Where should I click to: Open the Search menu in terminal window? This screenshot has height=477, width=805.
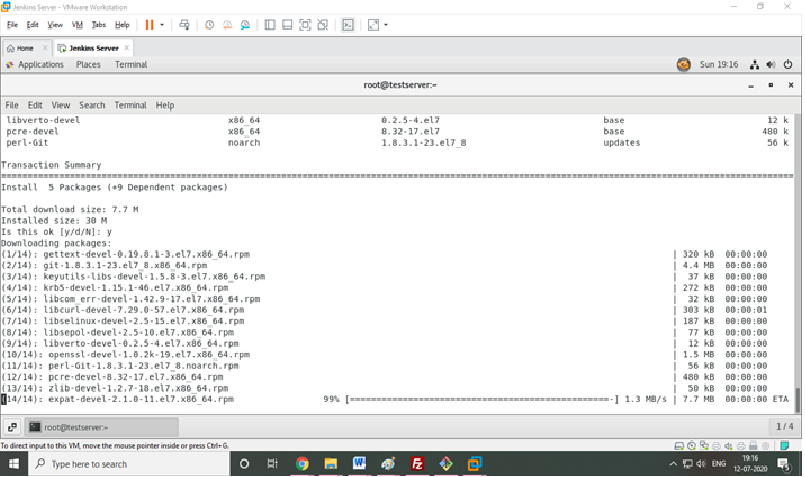click(x=92, y=105)
